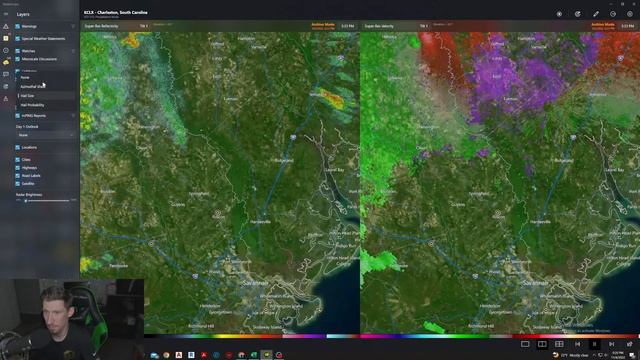
Task: Click the time display on reflectivity pane
Action: click(x=347, y=26)
